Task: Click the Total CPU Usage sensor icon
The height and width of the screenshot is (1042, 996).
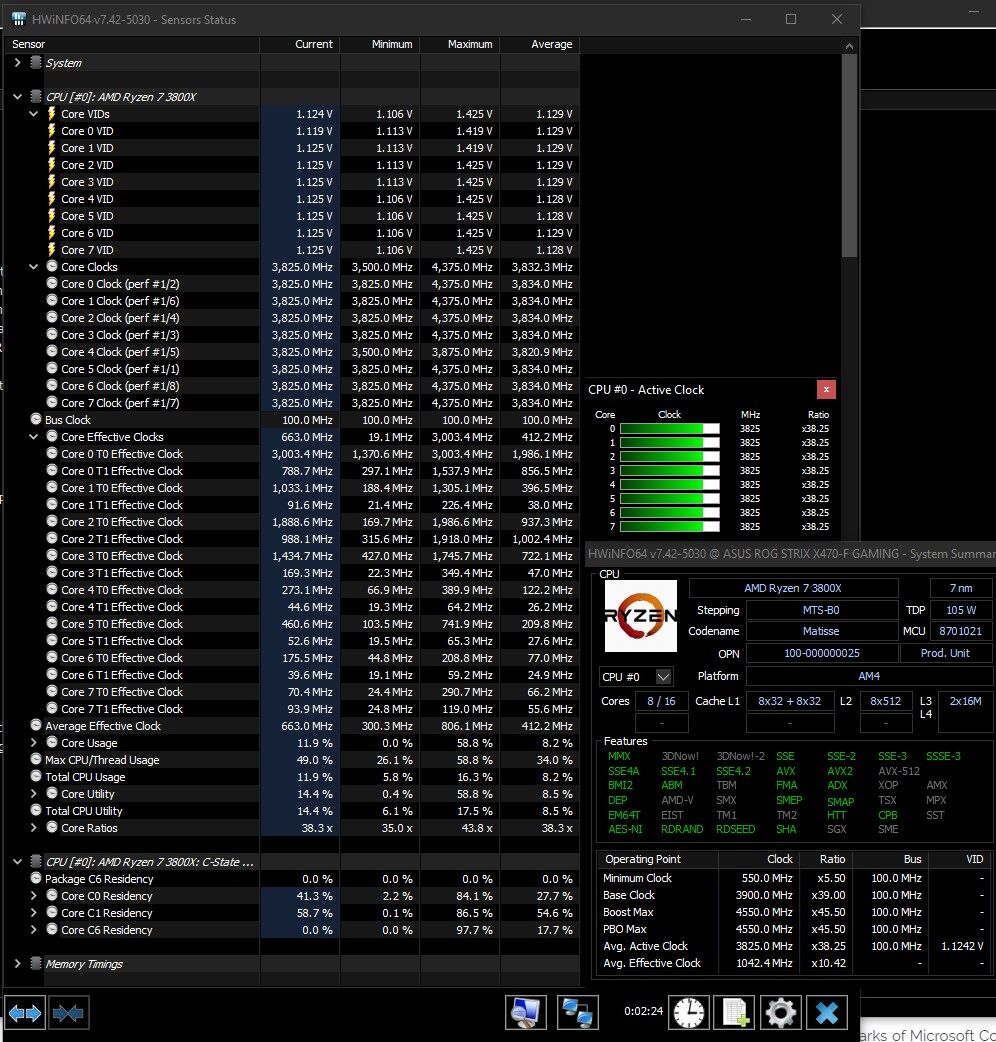Action: [36, 776]
